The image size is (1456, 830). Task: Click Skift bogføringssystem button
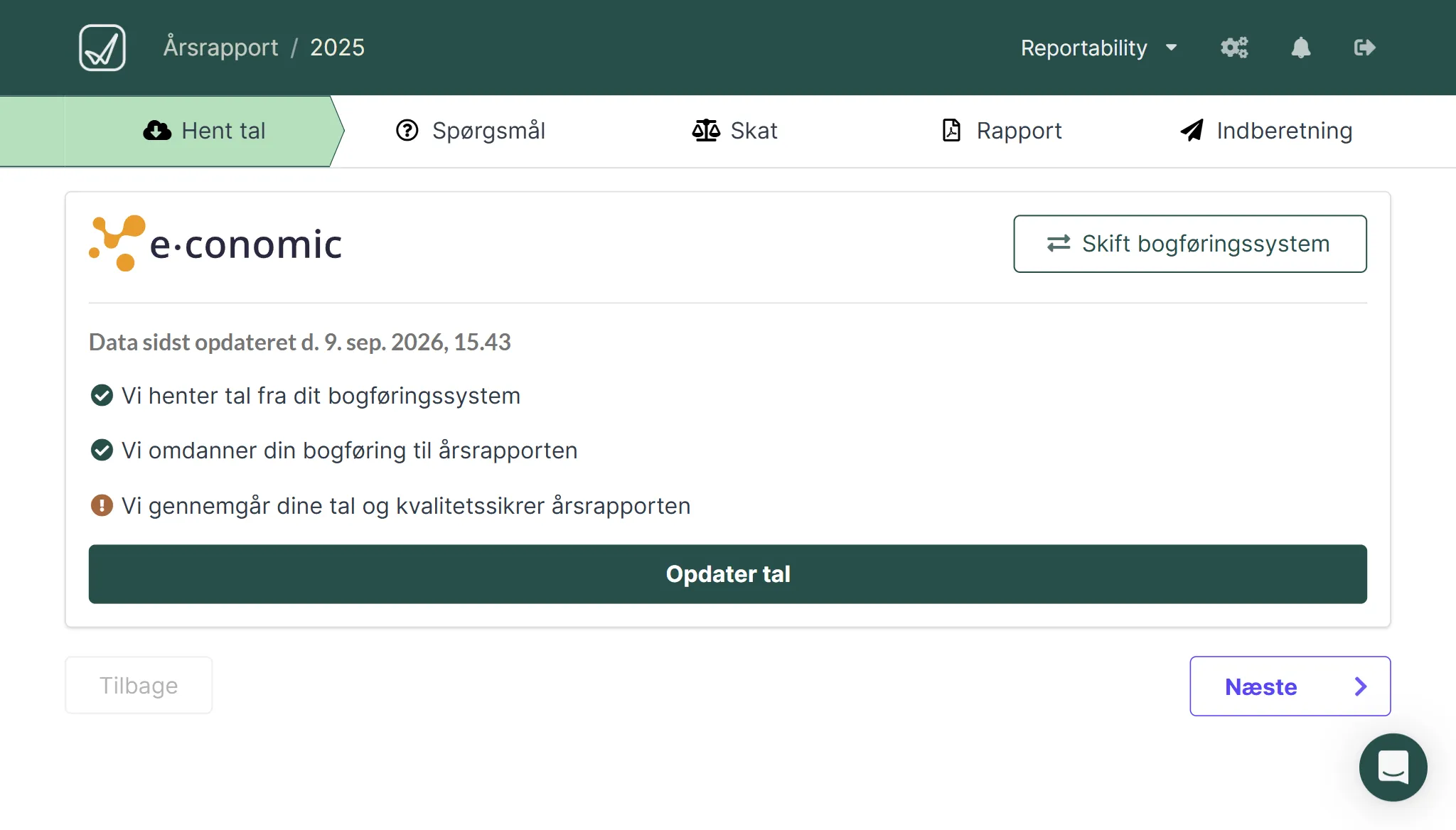pyautogui.click(x=1190, y=244)
